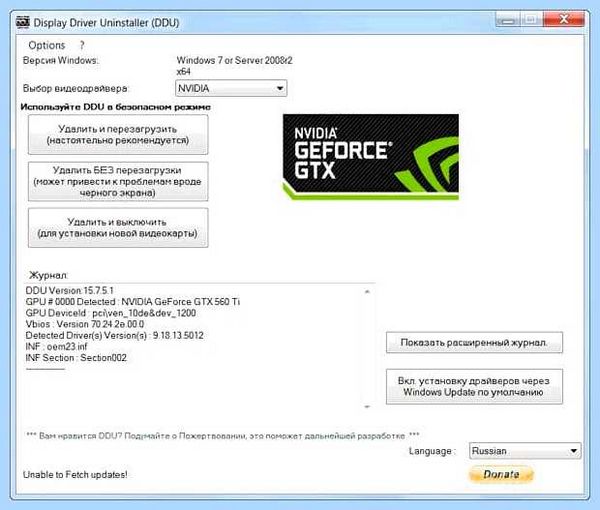This screenshot has height=510, width=600.
Task: Click the 'Выбор видеодрайвера' label
Action: point(76,88)
